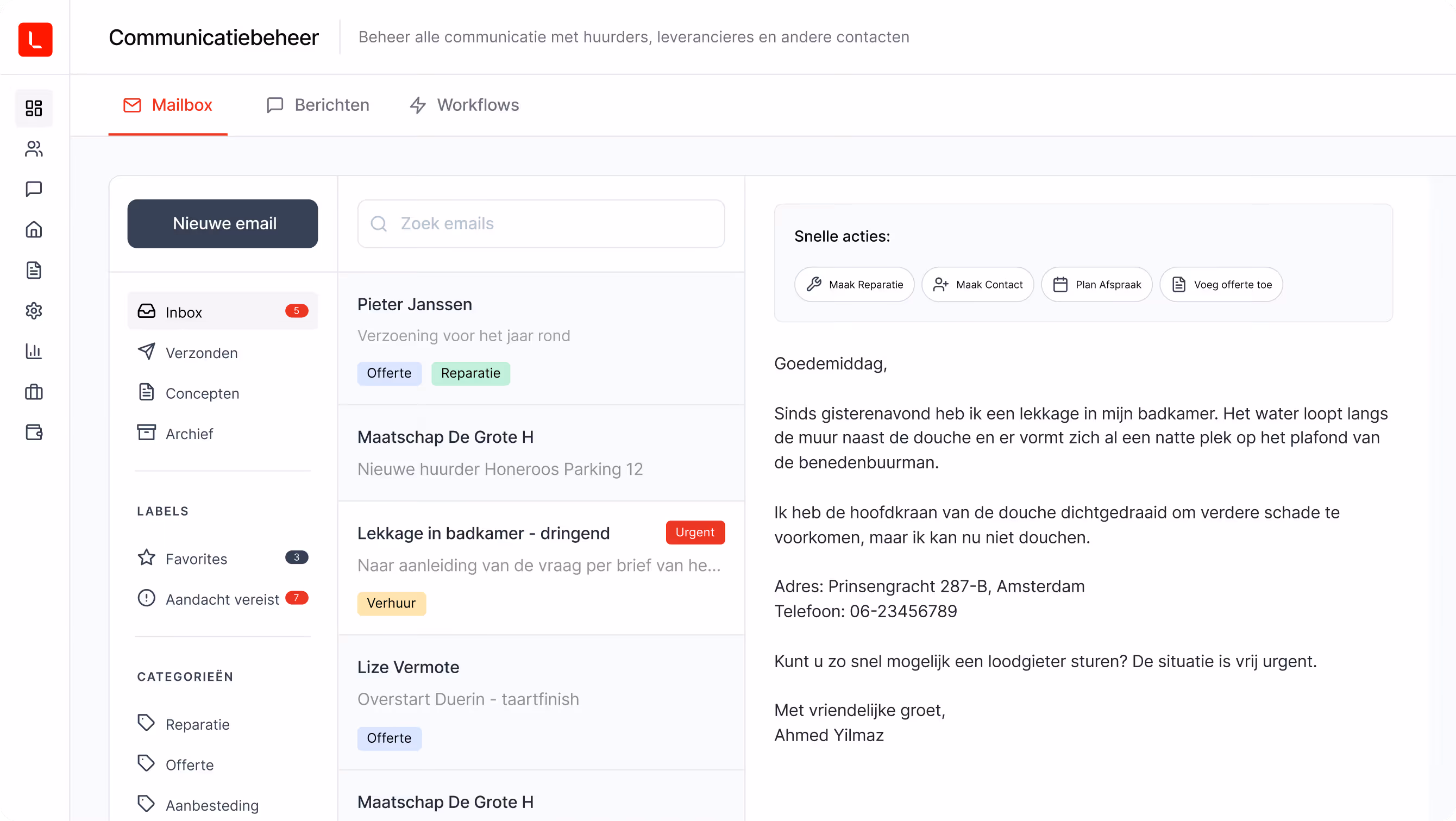Open the home properties icon in sidebar

click(34, 229)
